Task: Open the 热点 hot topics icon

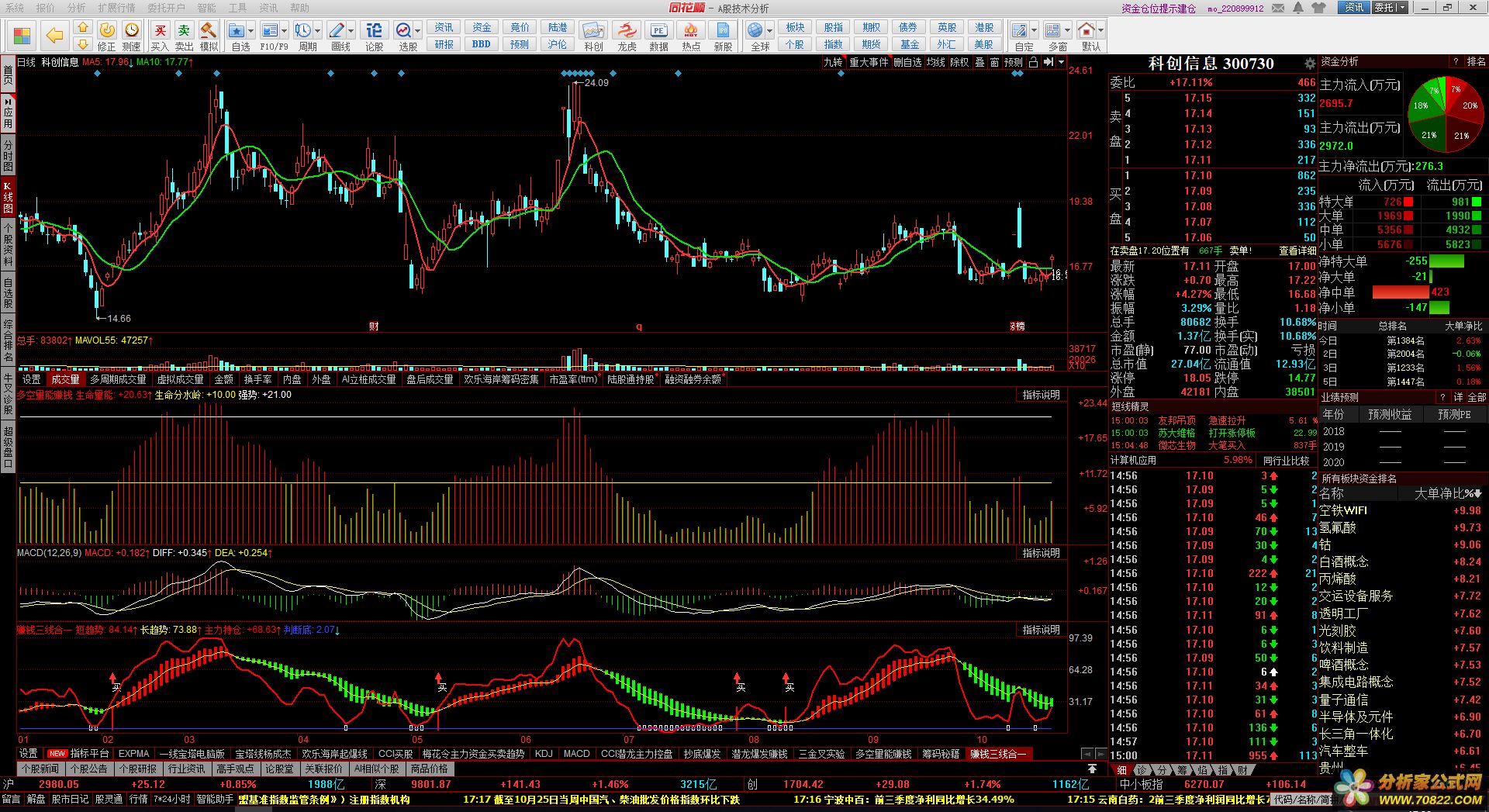Action: 691,30
